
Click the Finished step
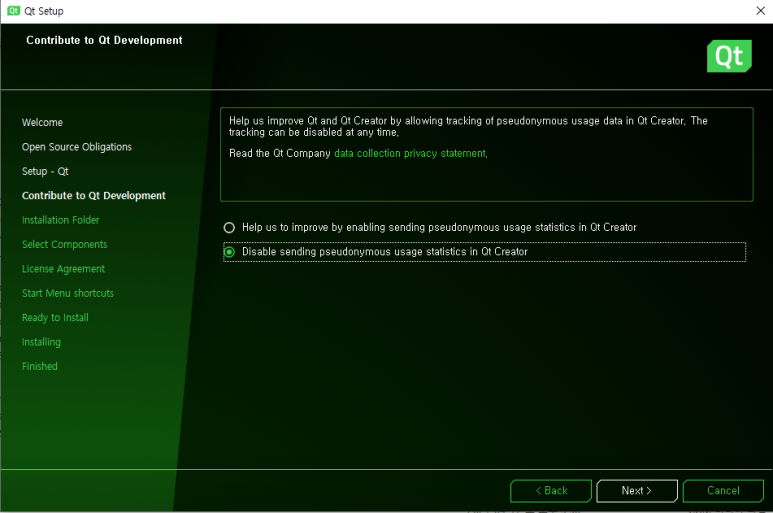pos(40,366)
